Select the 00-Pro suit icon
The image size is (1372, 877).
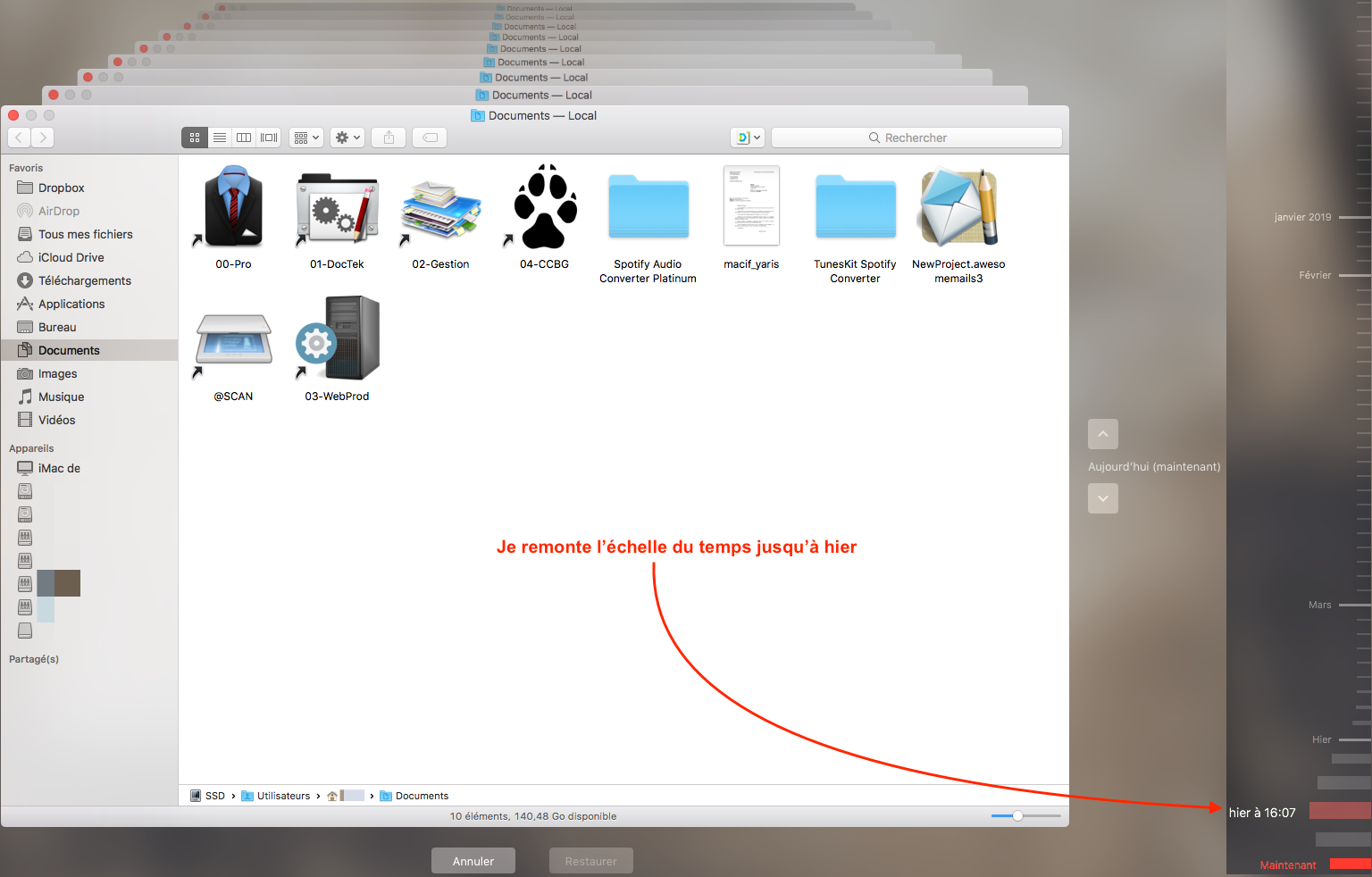click(233, 207)
